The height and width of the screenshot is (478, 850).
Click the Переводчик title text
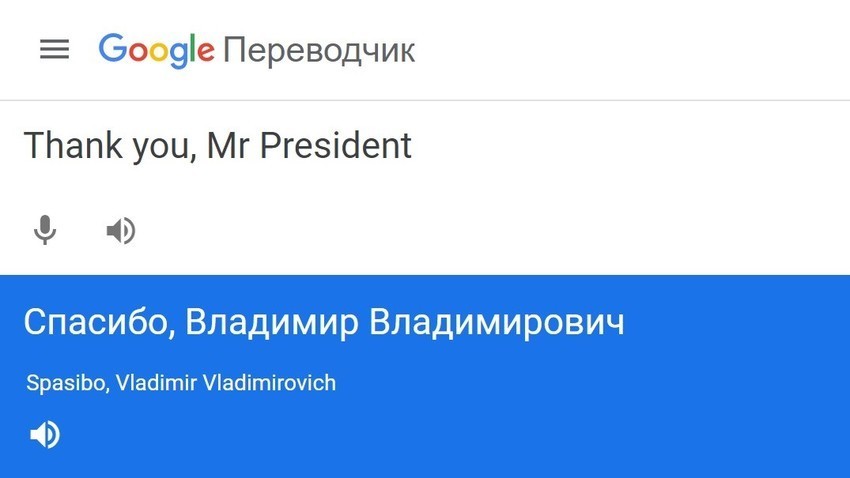(319, 51)
